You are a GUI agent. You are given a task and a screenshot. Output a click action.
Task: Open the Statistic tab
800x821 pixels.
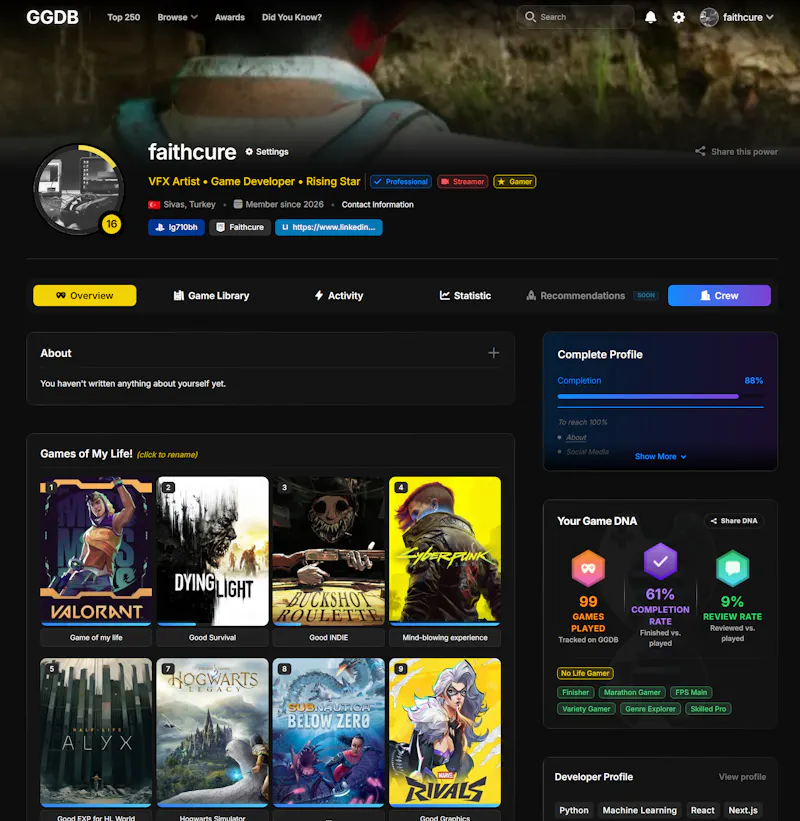tap(465, 296)
